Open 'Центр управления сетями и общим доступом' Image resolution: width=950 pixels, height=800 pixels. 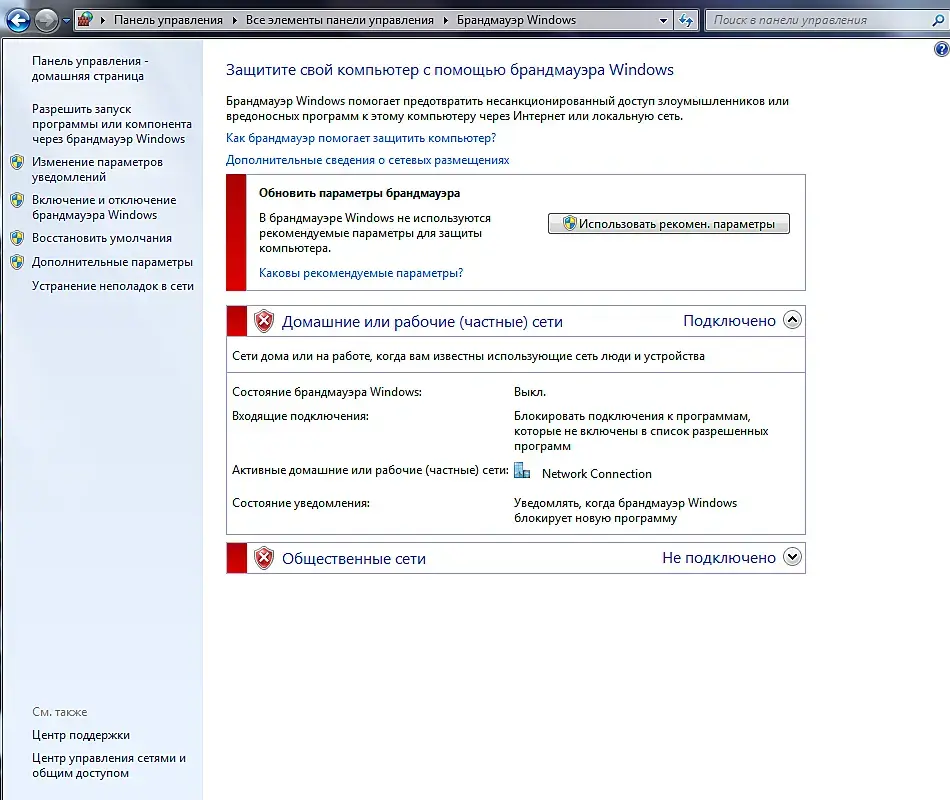109,765
